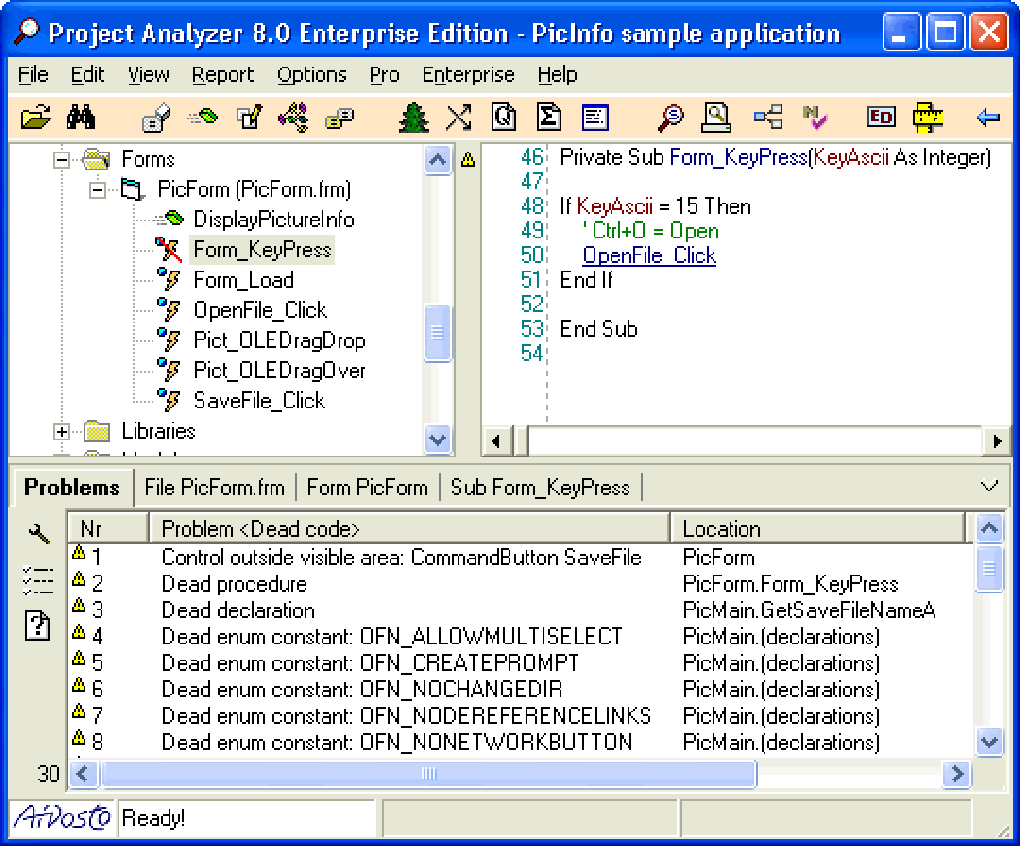Select Pict_OLEDragOver in the tree
1020x846 pixels.
[280, 371]
